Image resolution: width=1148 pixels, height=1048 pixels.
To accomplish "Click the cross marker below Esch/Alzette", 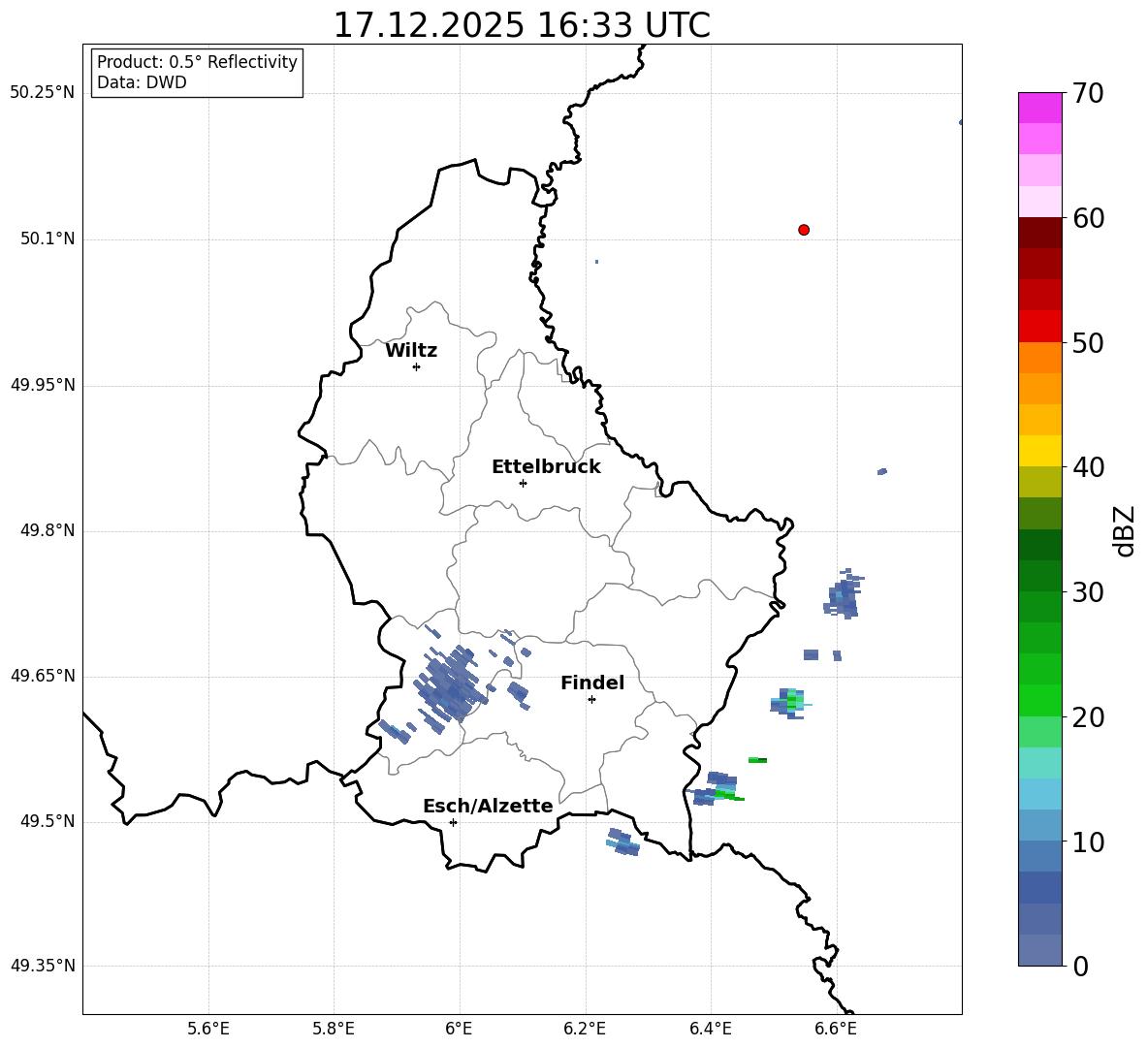I will [453, 822].
